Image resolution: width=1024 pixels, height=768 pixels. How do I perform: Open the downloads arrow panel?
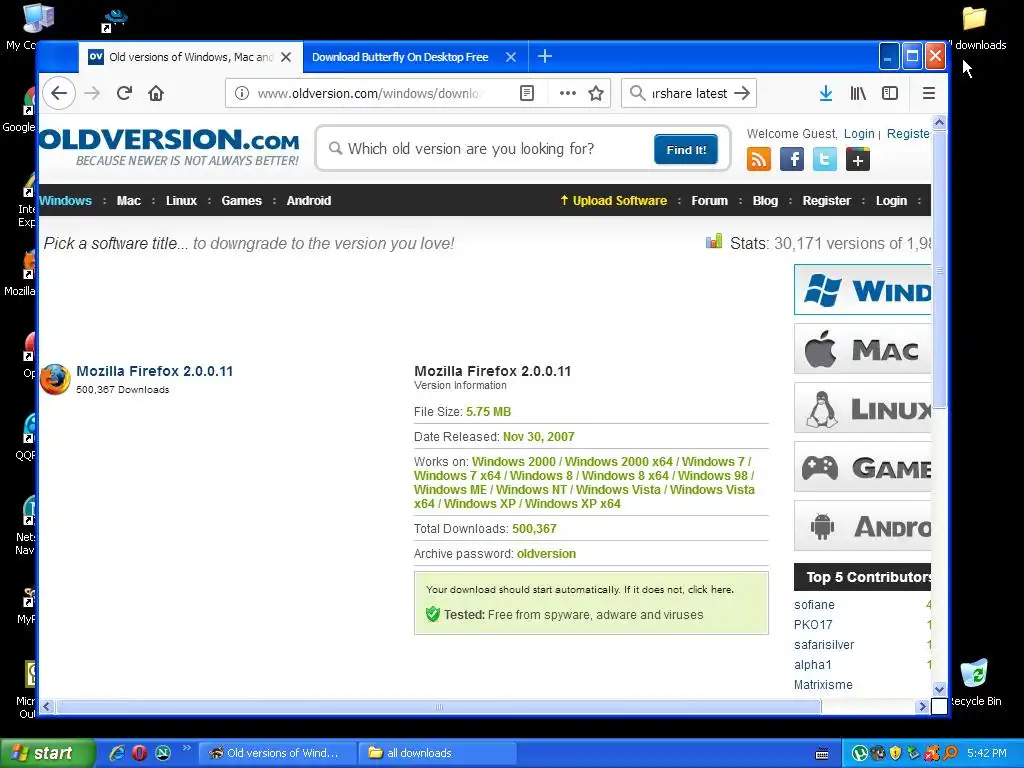tap(825, 93)
